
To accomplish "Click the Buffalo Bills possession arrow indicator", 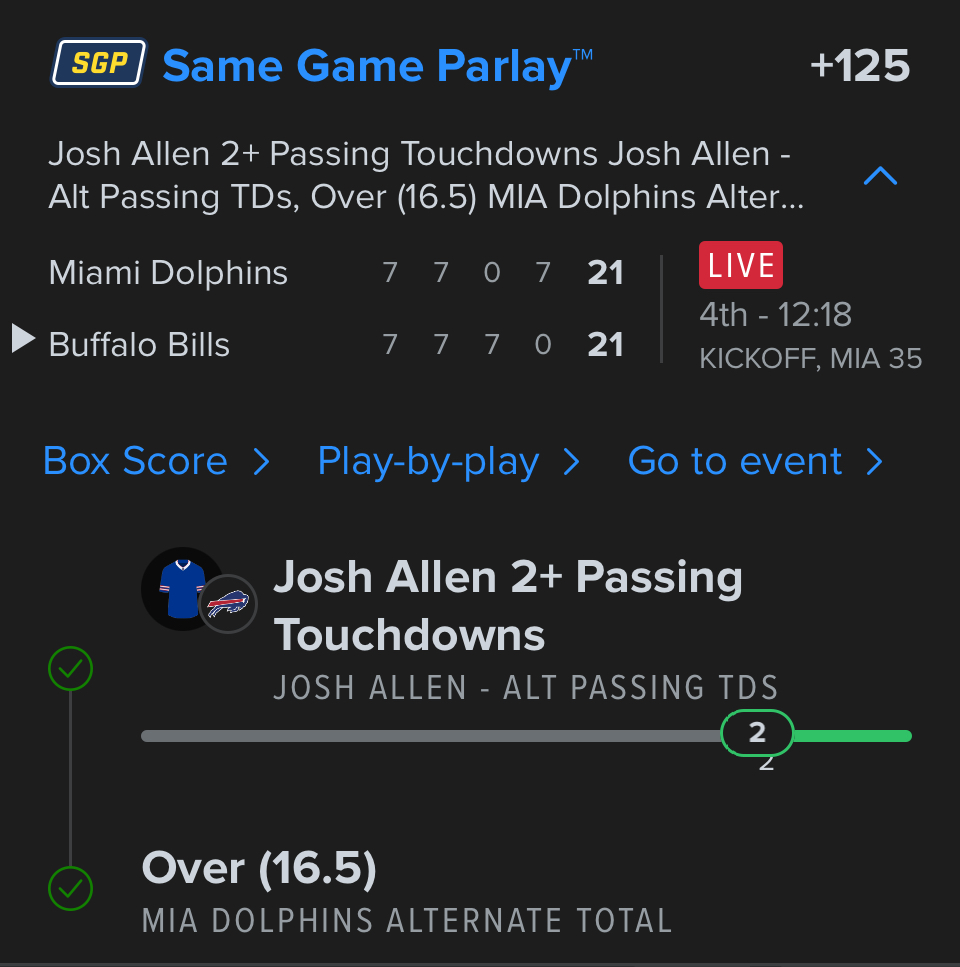I will click(23, 339).
